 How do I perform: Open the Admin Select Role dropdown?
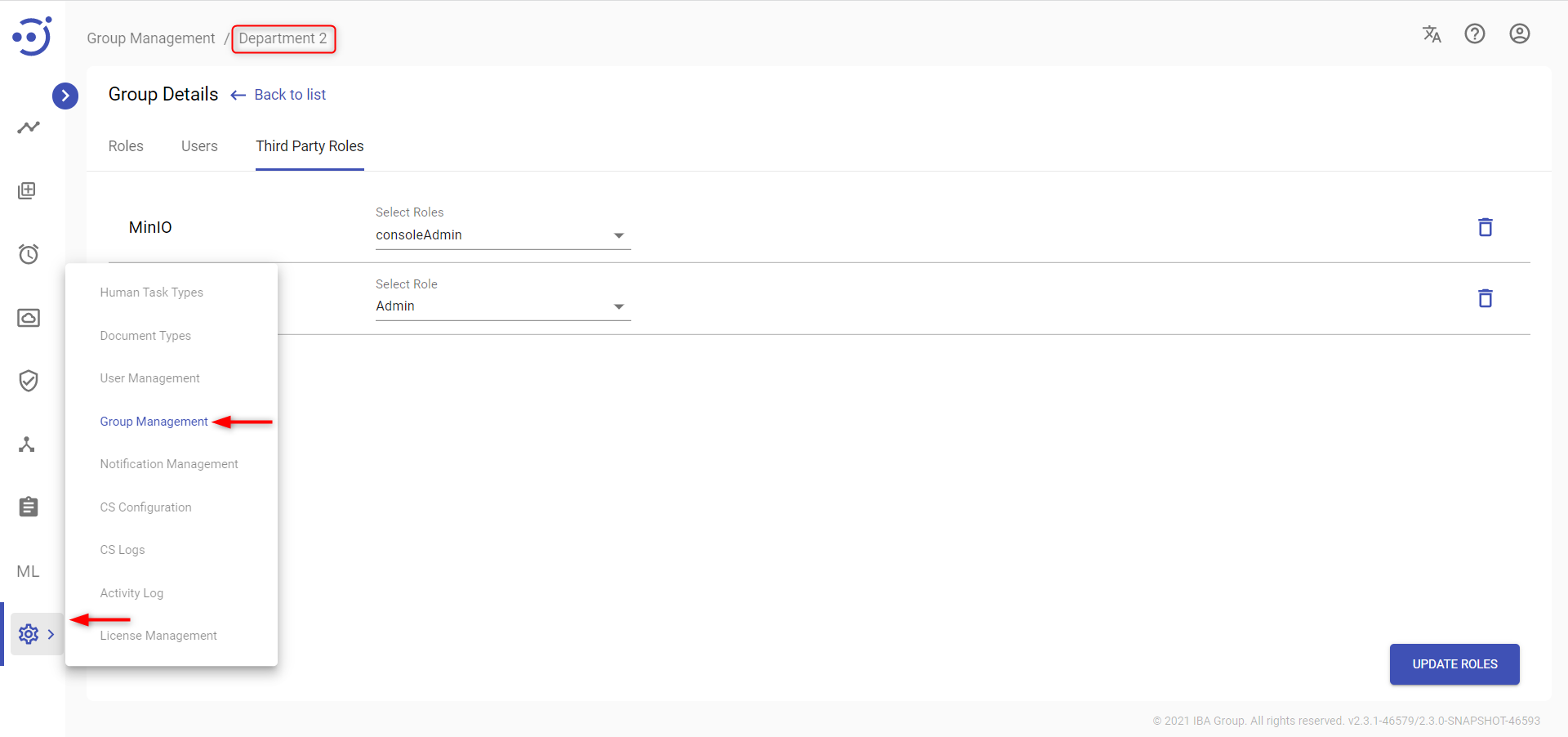pos(503,306)
